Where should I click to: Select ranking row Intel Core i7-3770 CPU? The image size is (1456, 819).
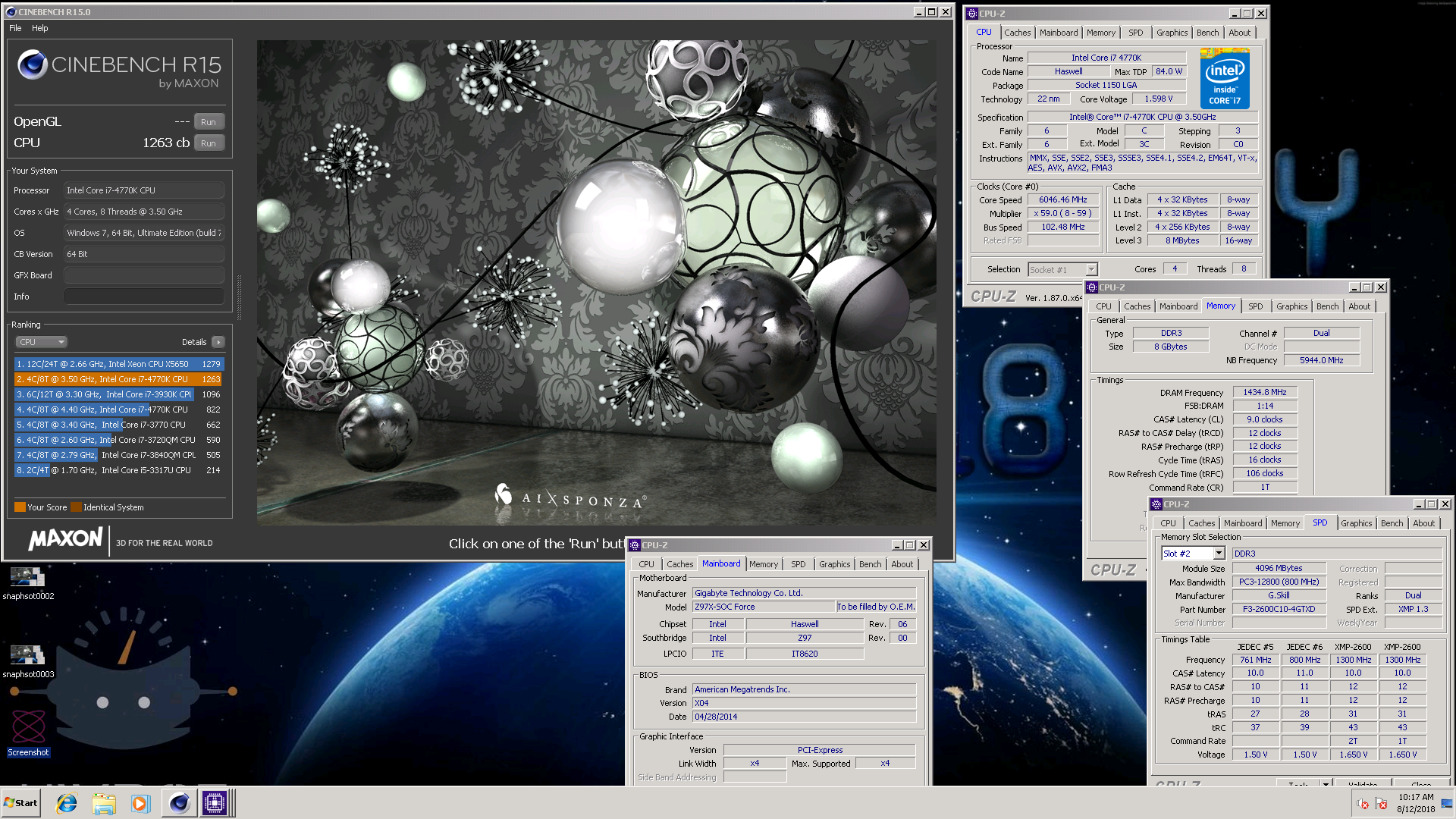(119, 425)
